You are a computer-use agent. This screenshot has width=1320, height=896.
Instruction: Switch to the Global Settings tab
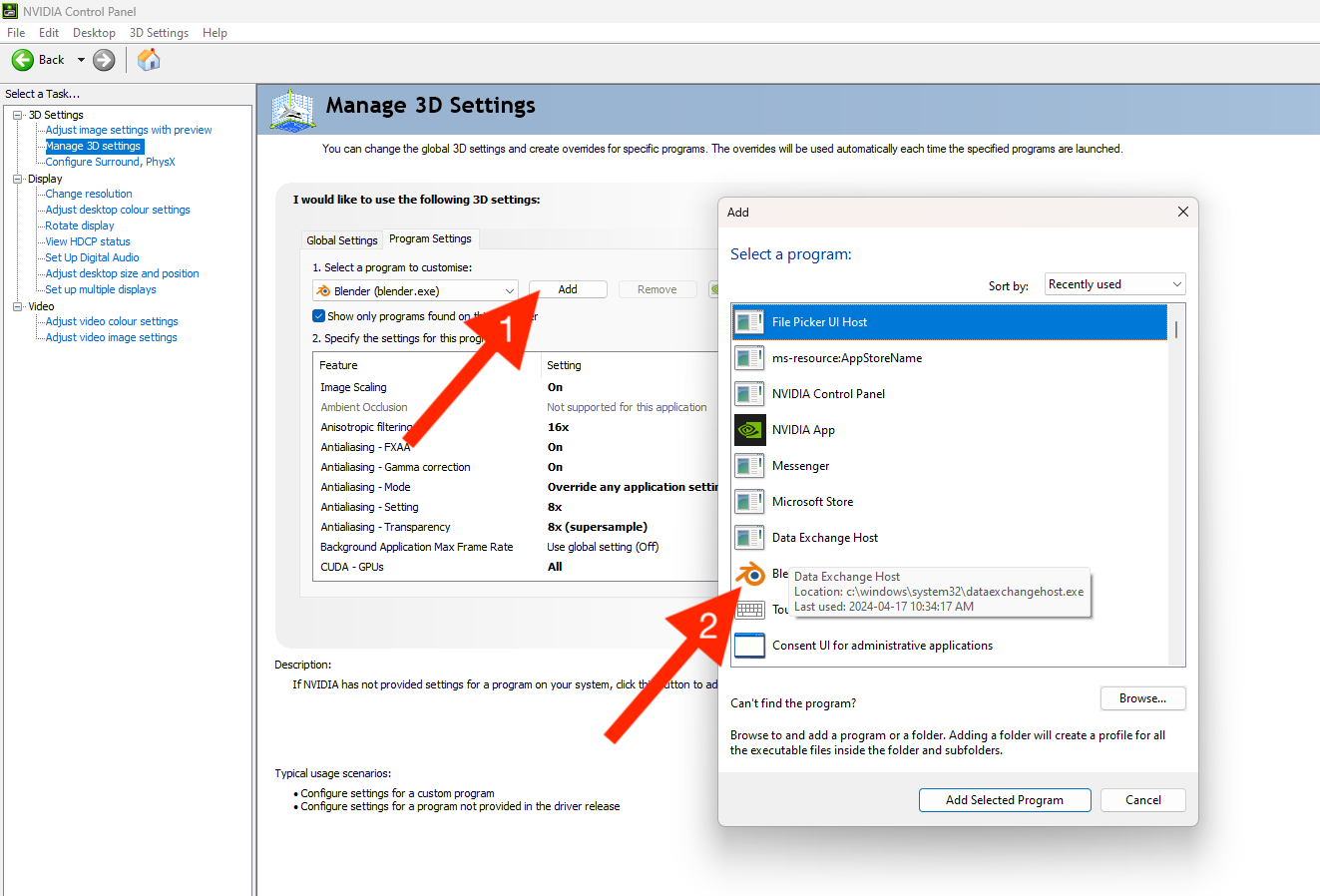point(342,240)
